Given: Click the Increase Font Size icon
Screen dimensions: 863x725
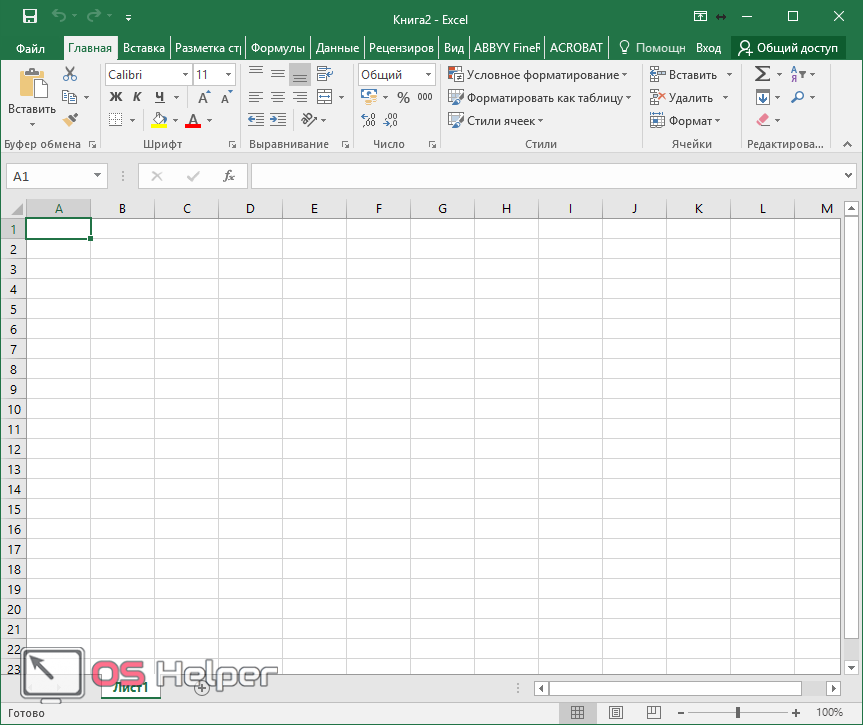Looking at the screenshot, I should click(204, 97).
